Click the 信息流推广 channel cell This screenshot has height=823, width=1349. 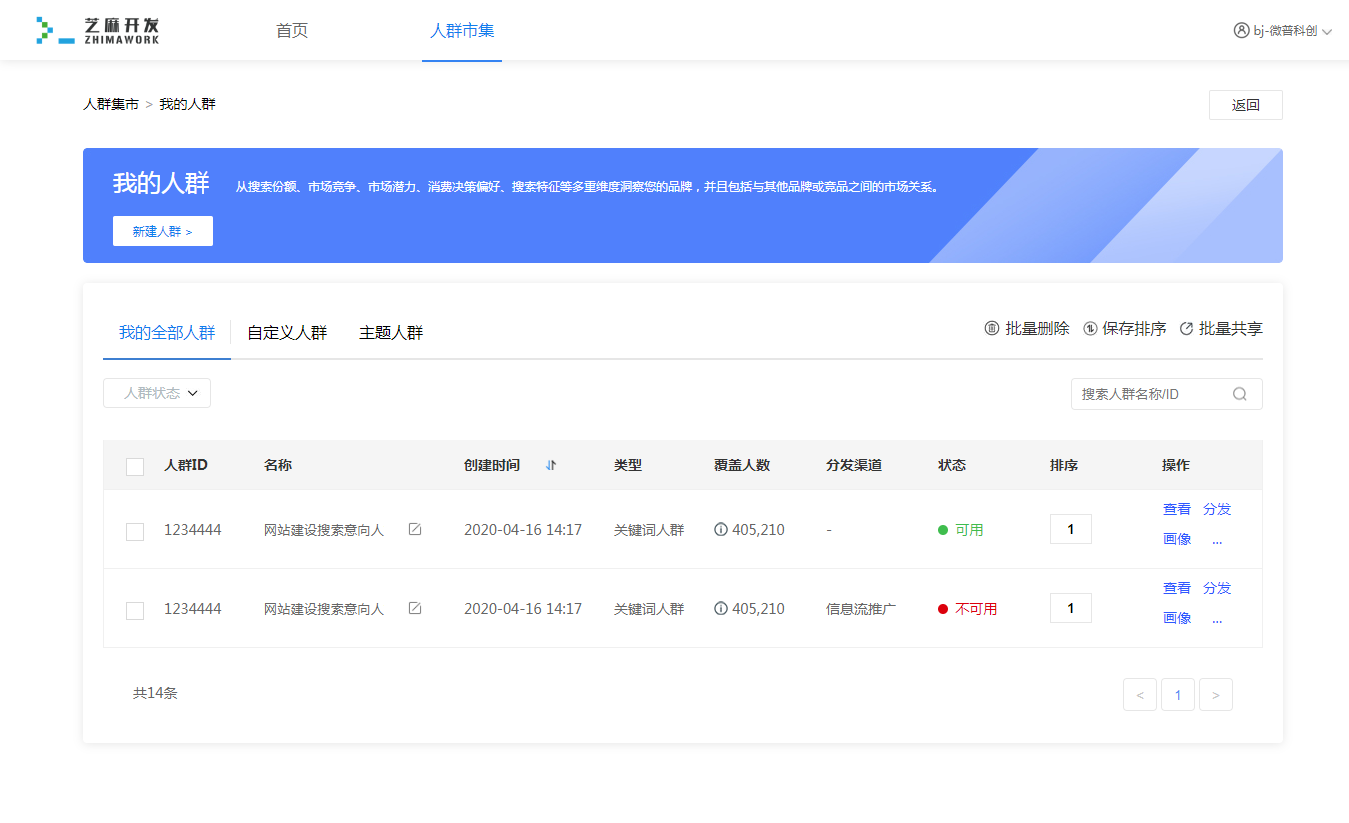click(861, 609)
